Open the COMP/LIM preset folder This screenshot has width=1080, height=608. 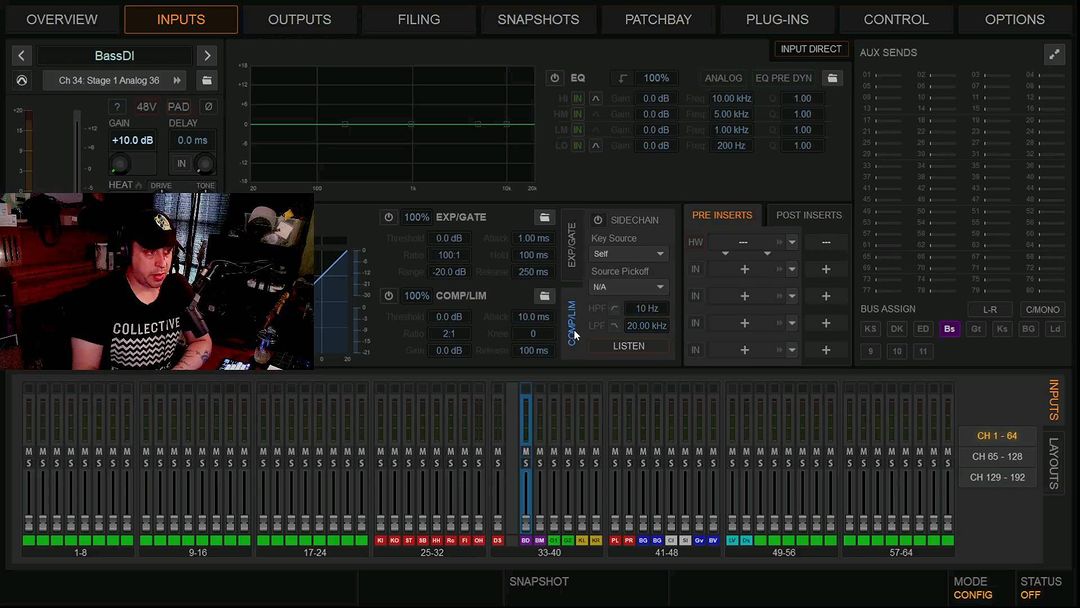click(544, 296)
